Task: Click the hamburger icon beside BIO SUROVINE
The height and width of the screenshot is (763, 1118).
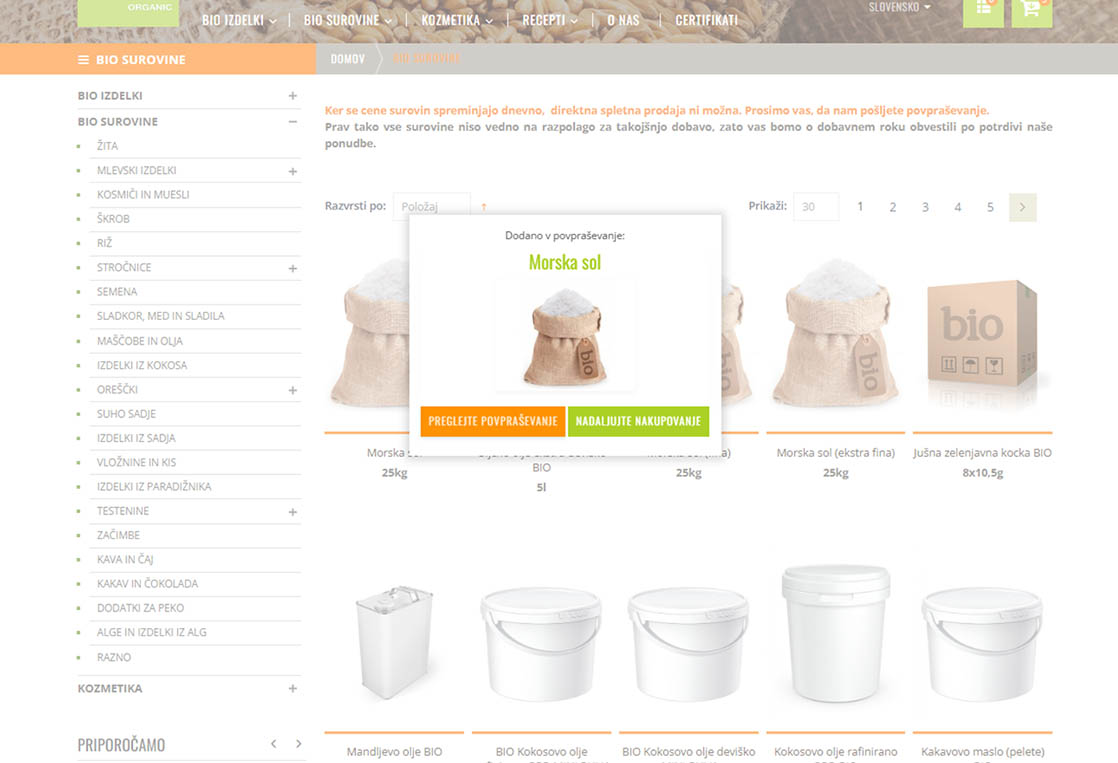Action: pyautogui.click(x=84, y=60)
